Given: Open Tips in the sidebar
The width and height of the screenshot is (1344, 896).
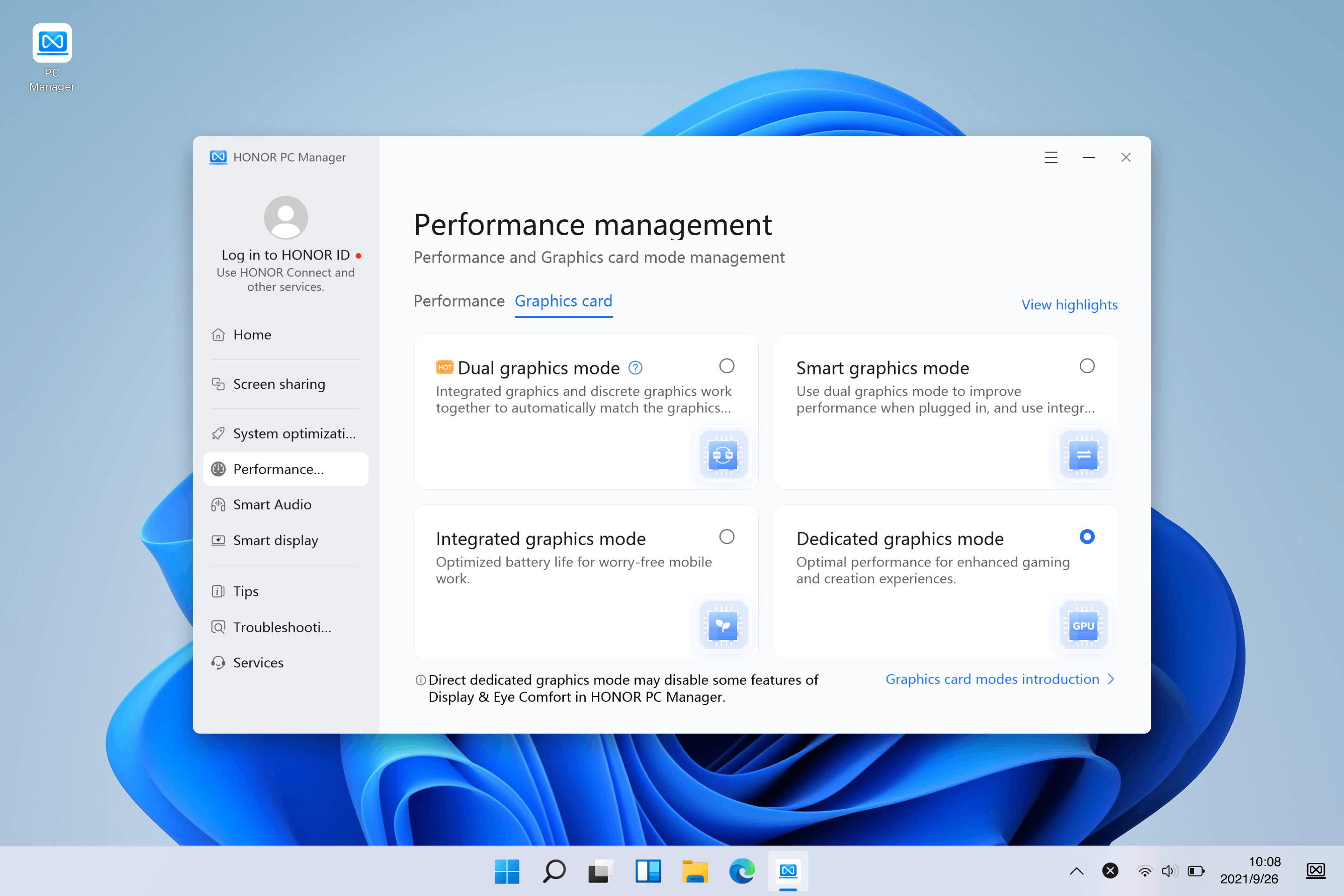Looking at the screenshot, I should [x=286, y=591].
